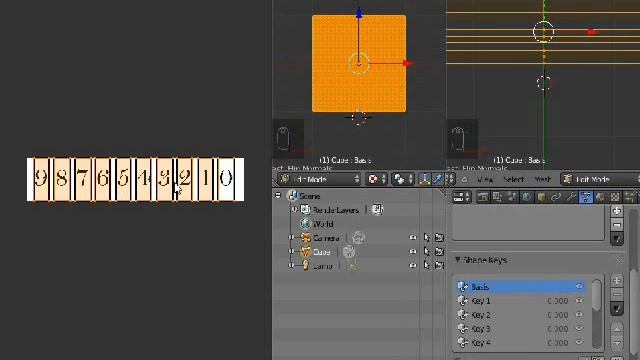
Task: Select the Cube item in outliner
Action: tap(316, 252)
